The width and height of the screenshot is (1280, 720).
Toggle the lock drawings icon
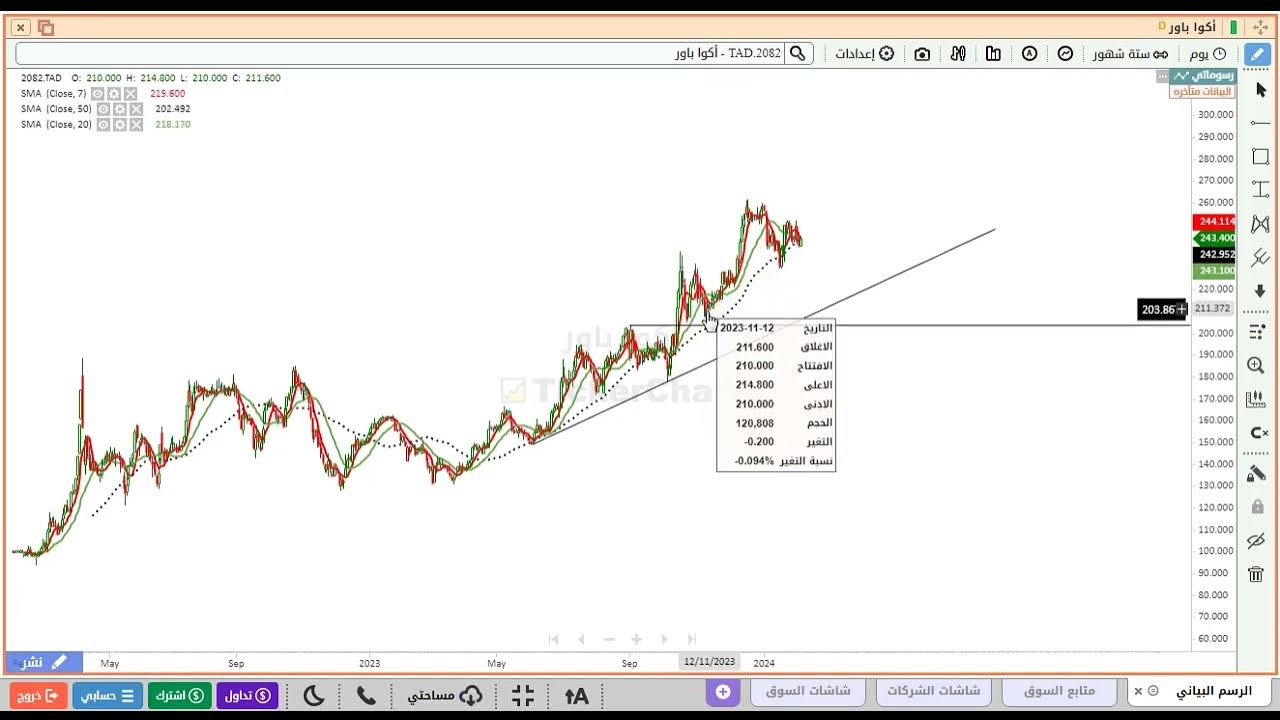coord(1257,507)
